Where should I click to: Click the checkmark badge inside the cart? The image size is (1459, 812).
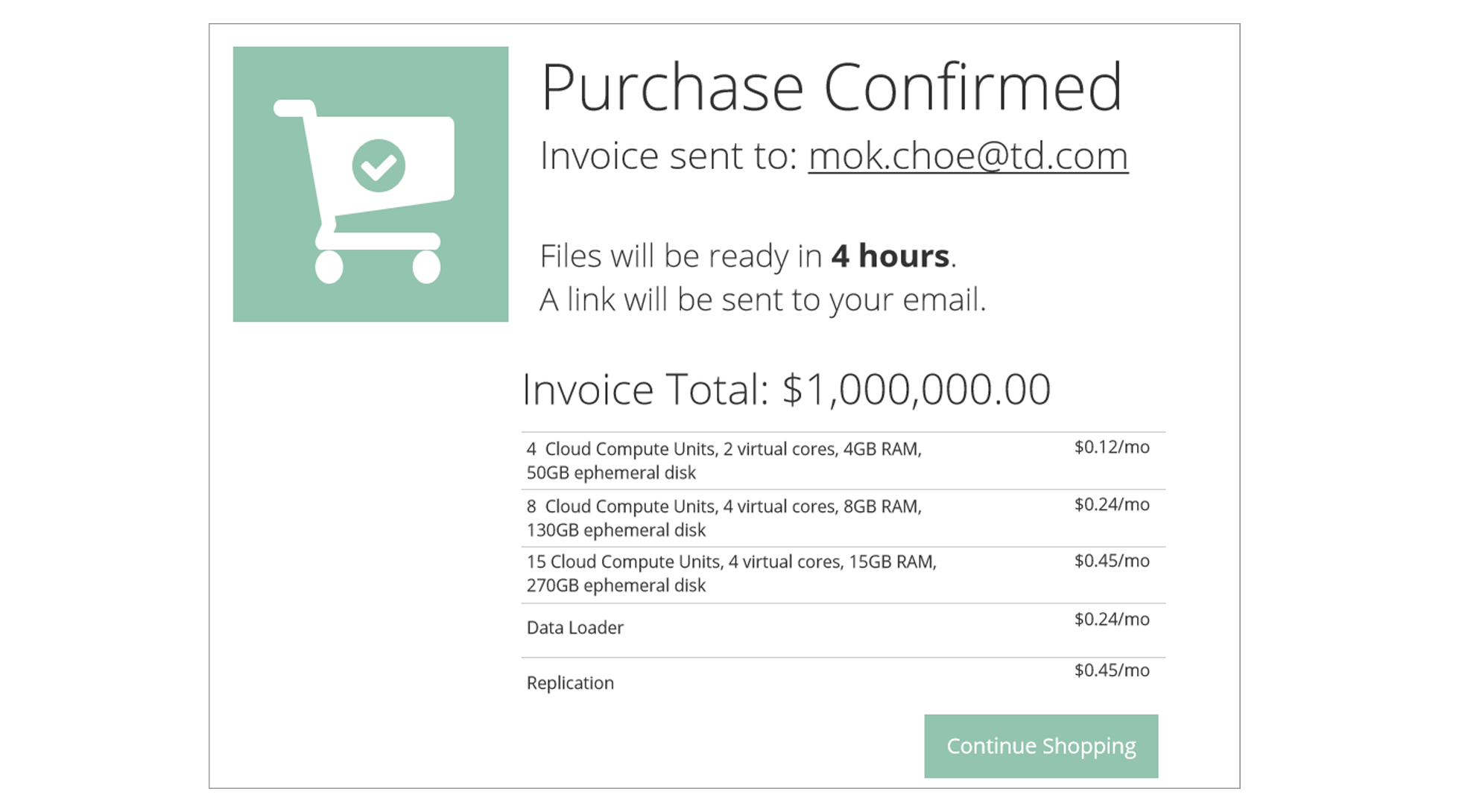click(x=379, y=165)
